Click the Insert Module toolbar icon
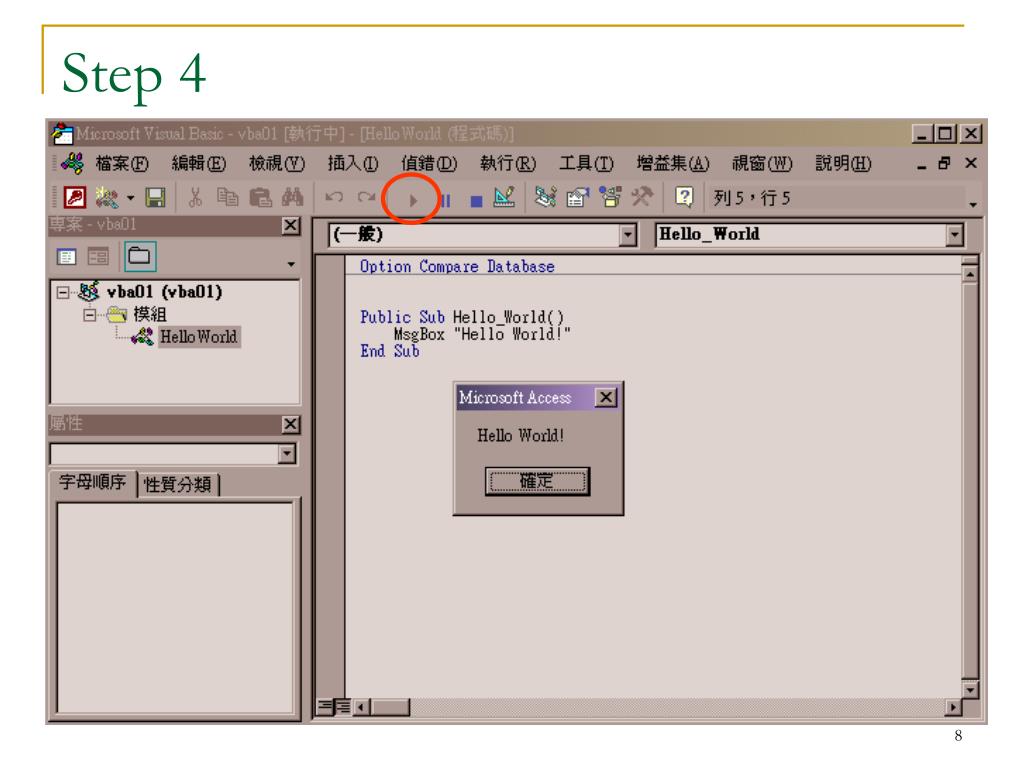1024x768 pixels. point(107,197)
